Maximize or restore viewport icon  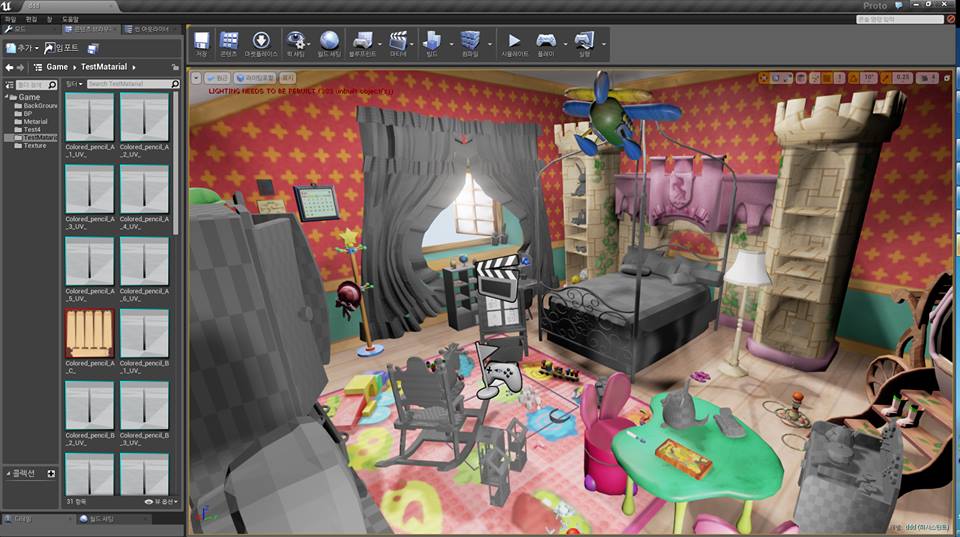pyautogui.click(x=947, y=78)
